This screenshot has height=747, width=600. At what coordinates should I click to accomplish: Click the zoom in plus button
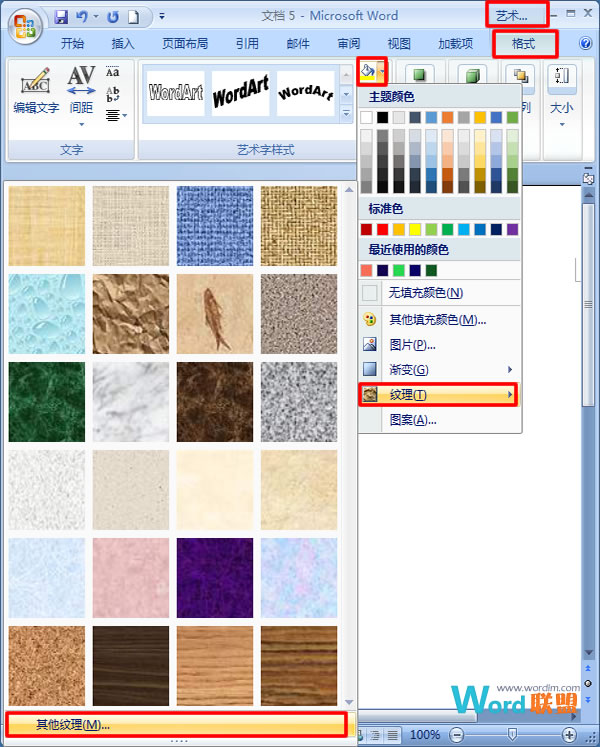tap(570, 734)
